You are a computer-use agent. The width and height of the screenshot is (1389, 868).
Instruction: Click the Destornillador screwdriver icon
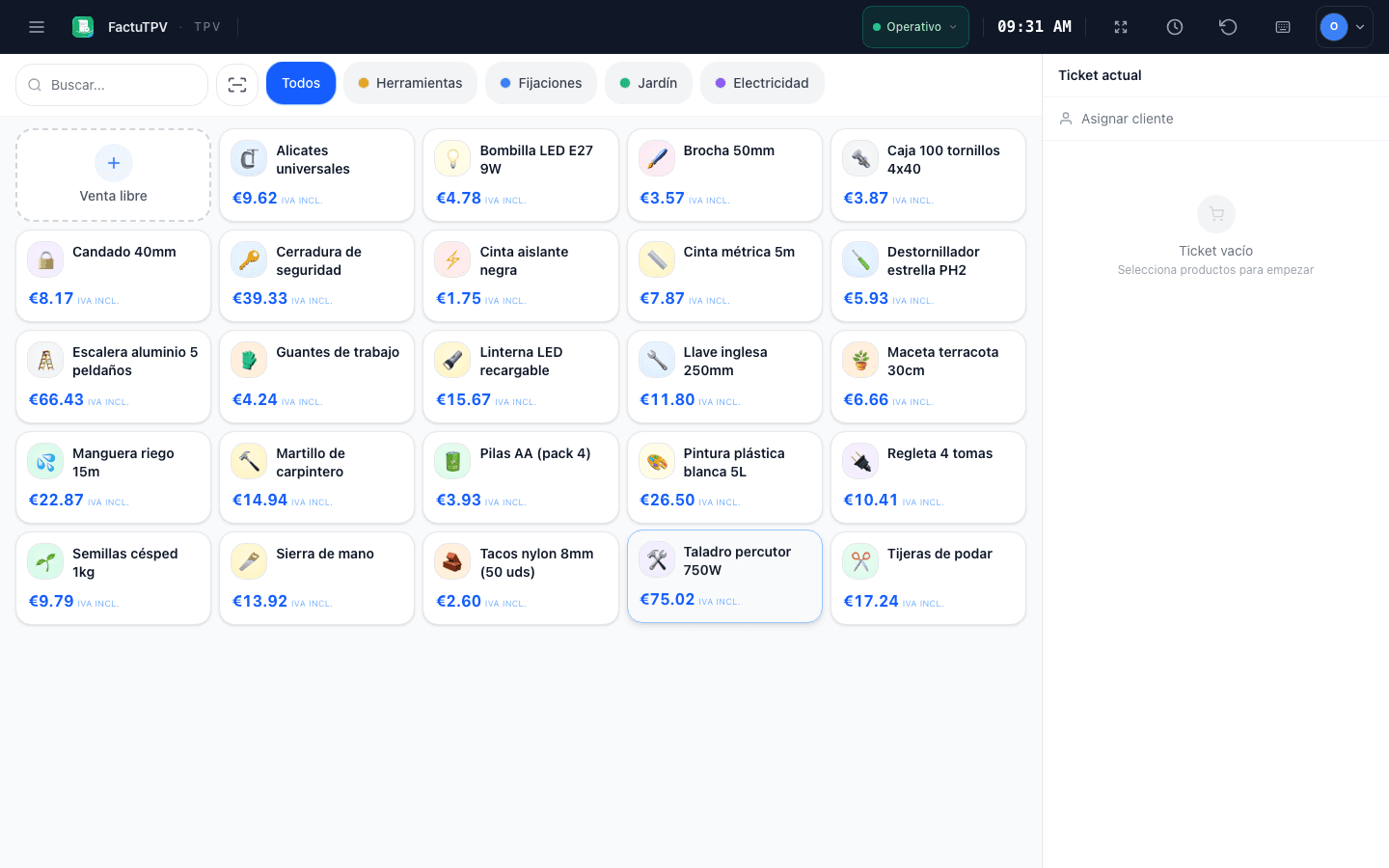(x=860, y=260)
